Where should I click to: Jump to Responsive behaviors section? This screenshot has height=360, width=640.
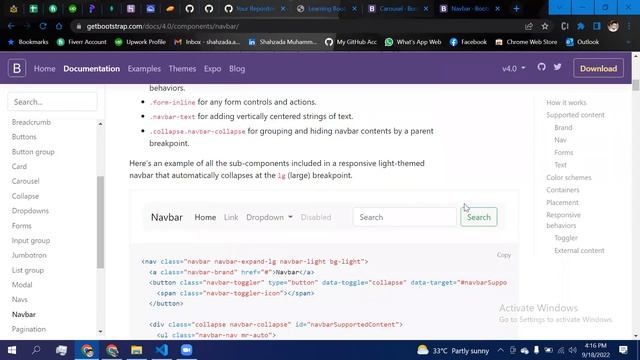coord(564,220)
